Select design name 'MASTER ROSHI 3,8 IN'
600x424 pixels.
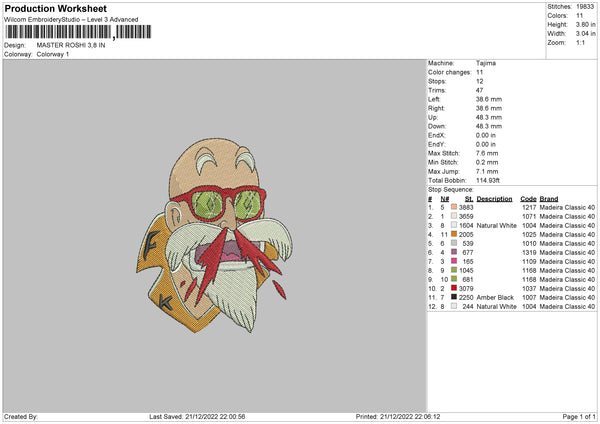(x=71, y=45)
